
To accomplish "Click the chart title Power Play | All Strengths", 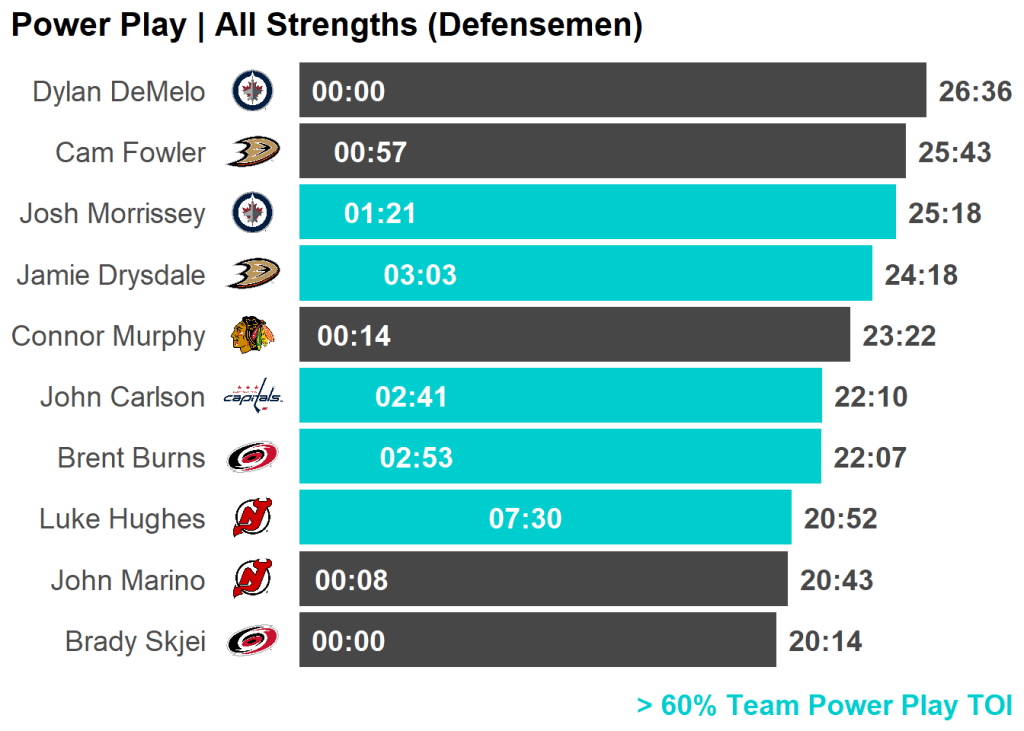I will (326, 25).
